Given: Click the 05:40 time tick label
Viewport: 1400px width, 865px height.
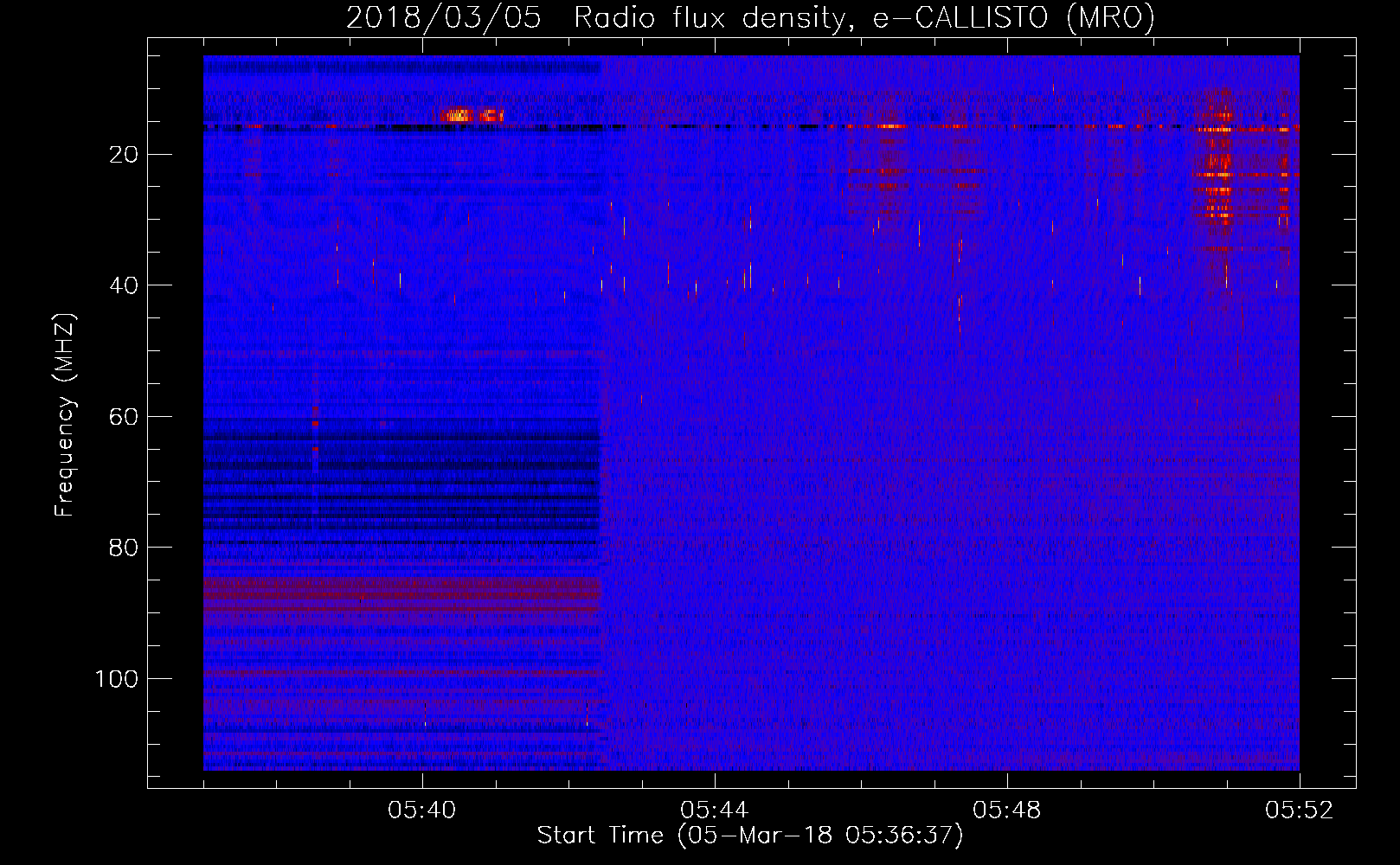Looking at the screenshot, I should pos(422,811).
